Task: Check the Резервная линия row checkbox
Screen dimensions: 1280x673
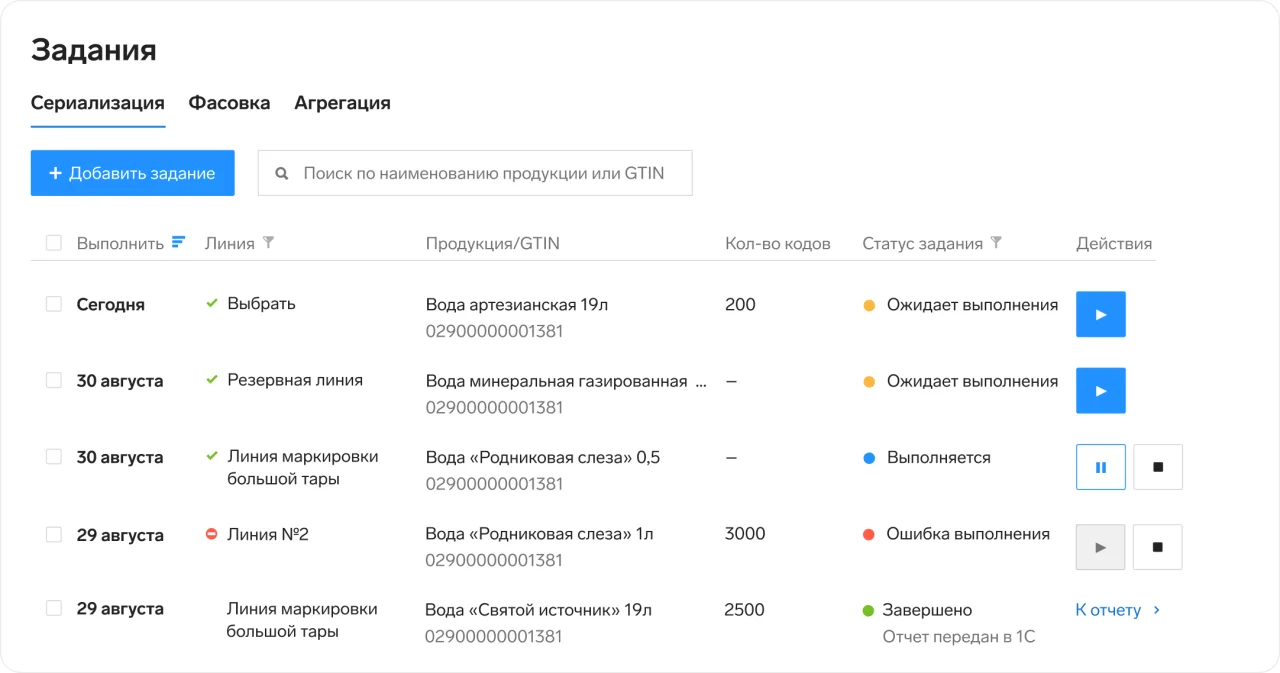Action: coord(54,380)
